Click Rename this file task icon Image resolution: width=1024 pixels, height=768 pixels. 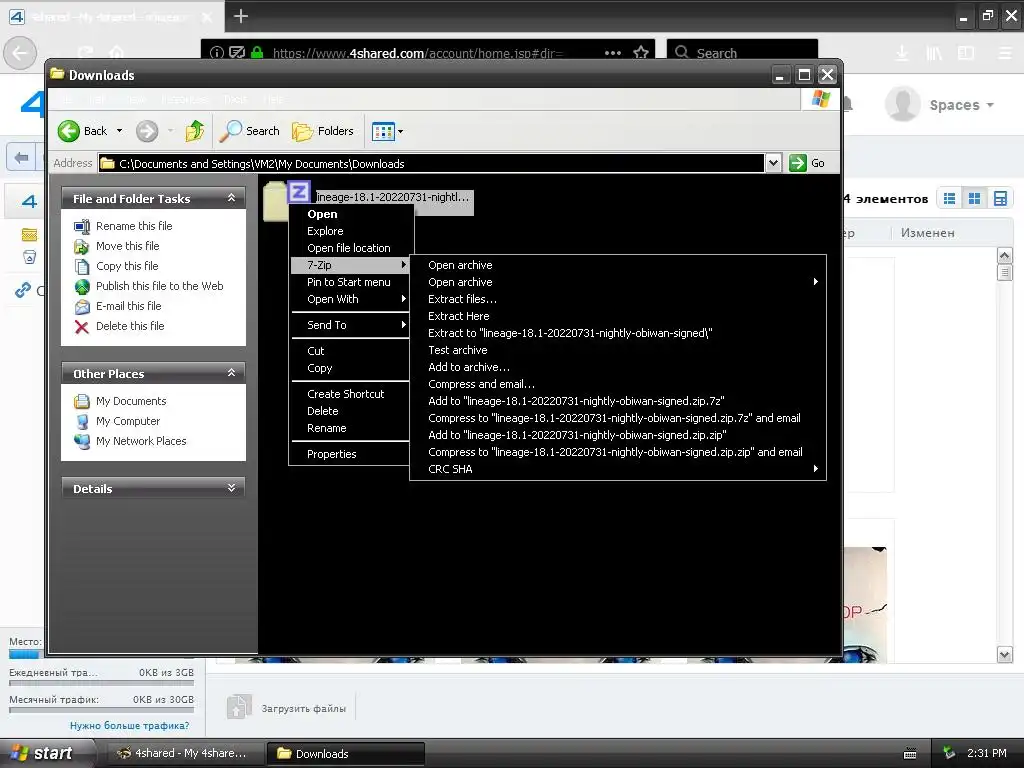pos(82,227)
